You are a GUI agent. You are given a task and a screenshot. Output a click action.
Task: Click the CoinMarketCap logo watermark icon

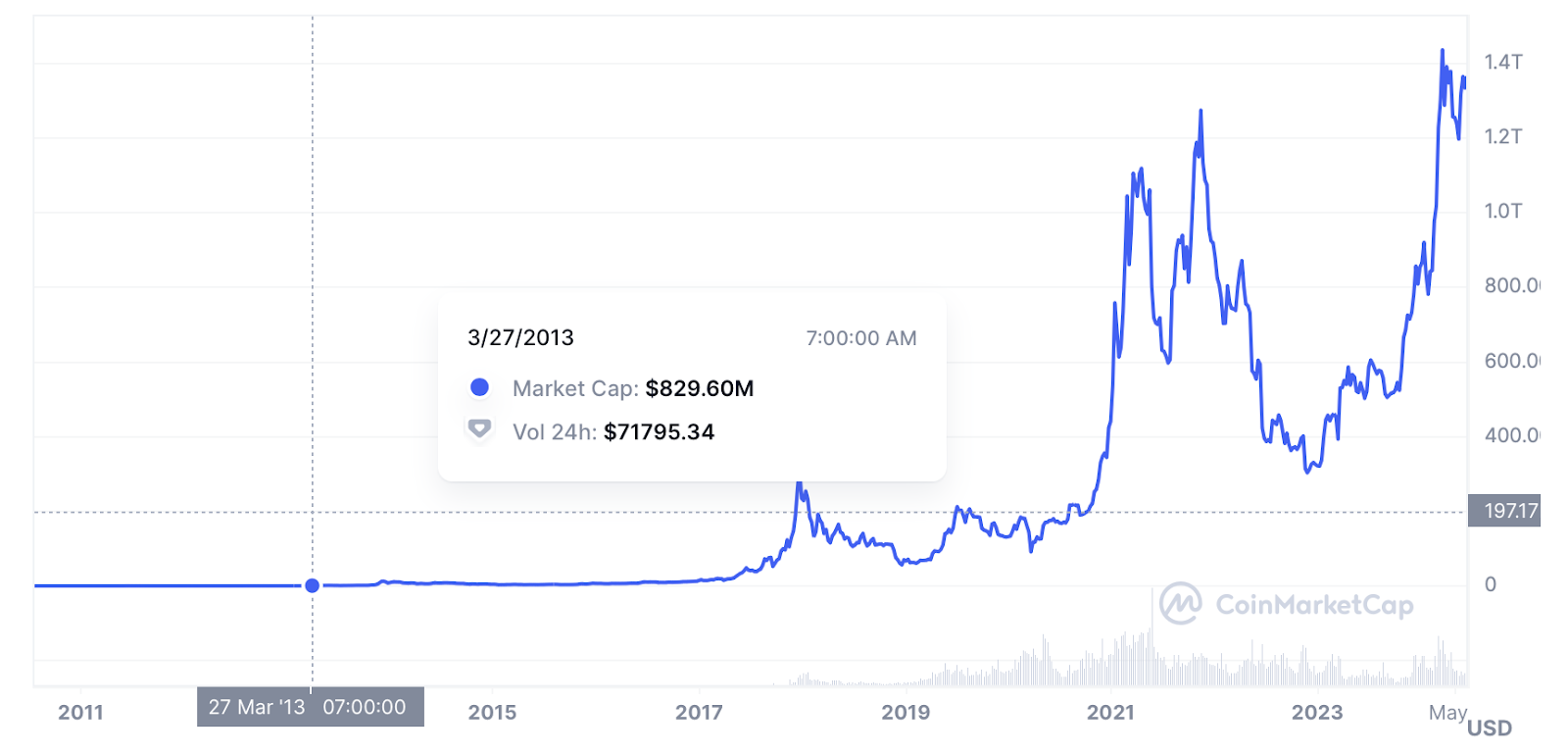pos(1181,603)
